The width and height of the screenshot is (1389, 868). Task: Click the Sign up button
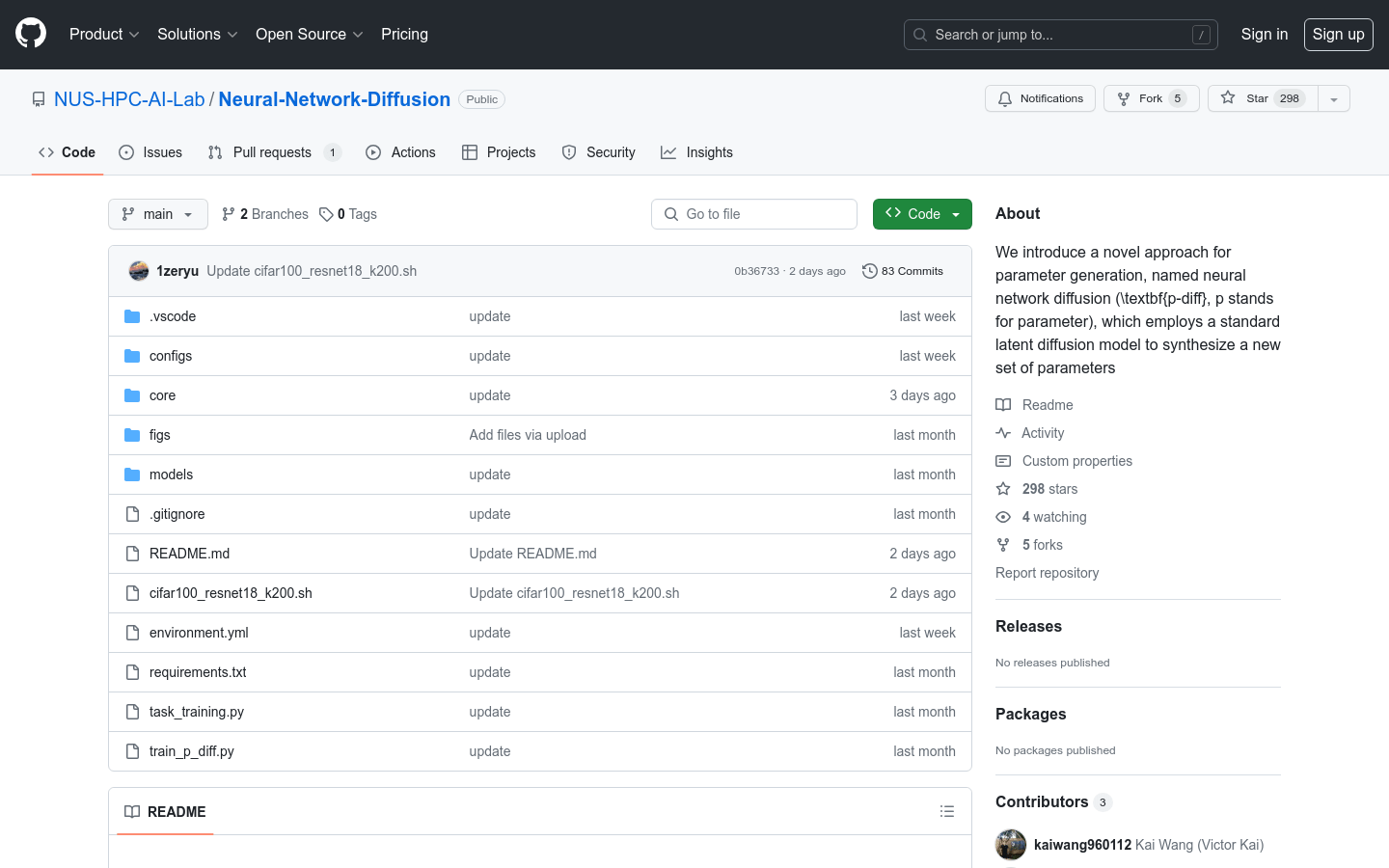click(1338, 34)
